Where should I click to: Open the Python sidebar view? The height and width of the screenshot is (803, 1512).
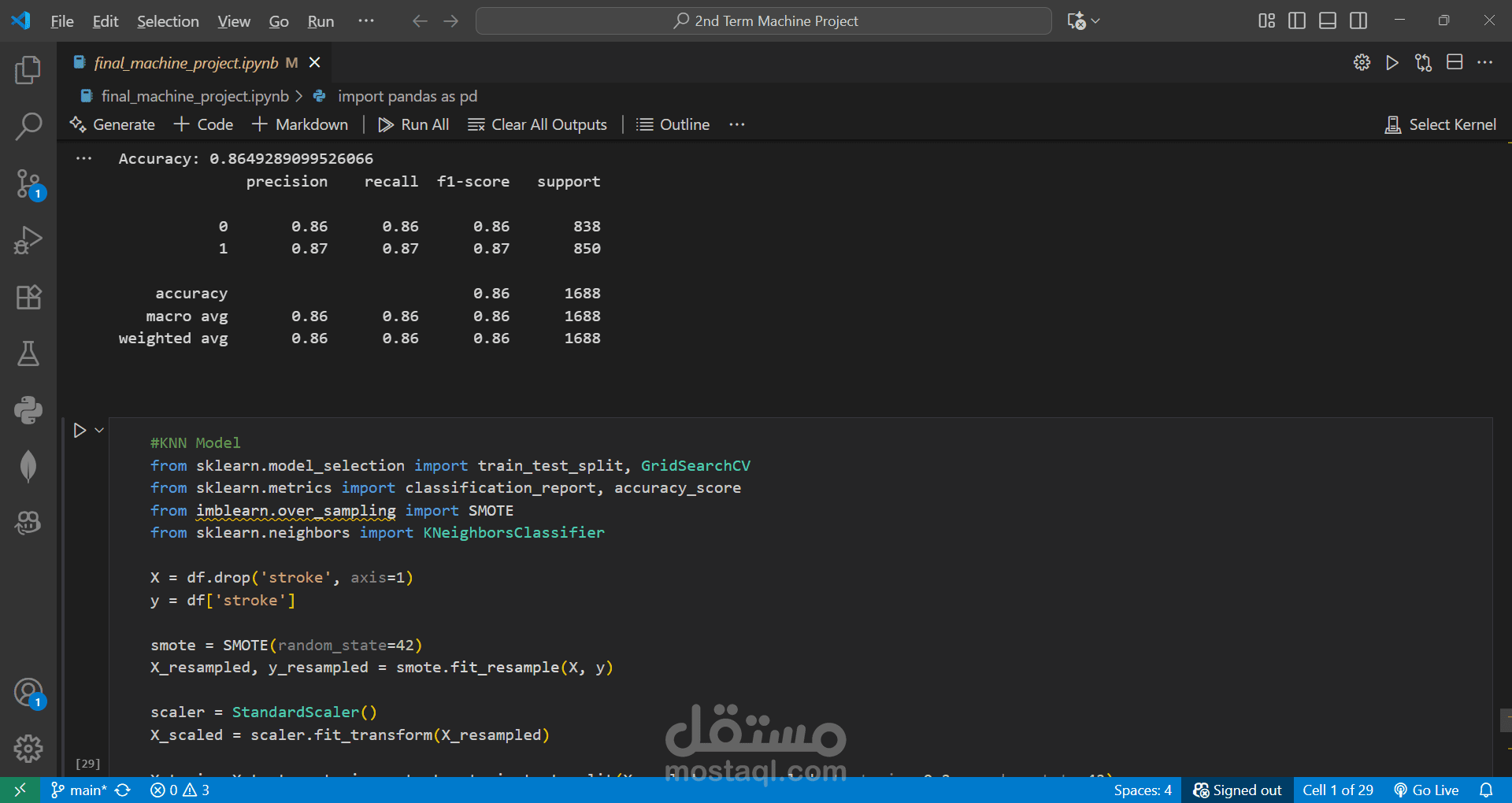(x=28, y=410)
